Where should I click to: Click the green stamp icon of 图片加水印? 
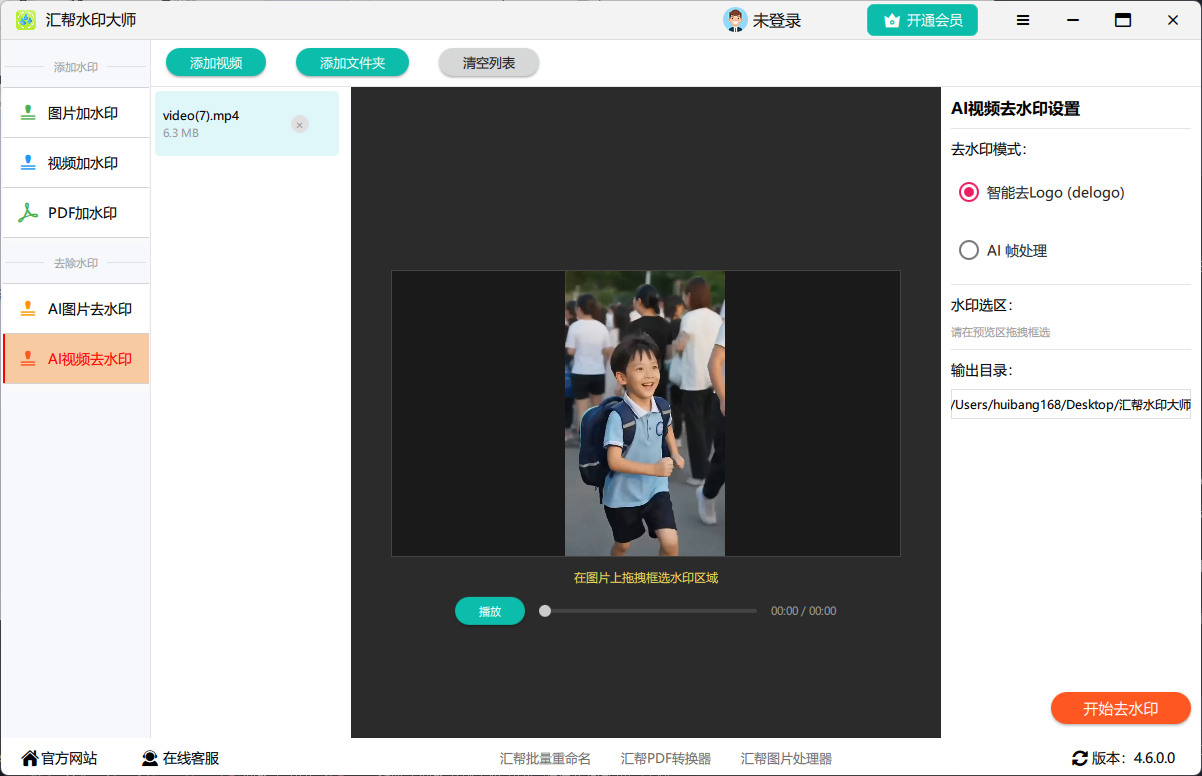(29, 113)
